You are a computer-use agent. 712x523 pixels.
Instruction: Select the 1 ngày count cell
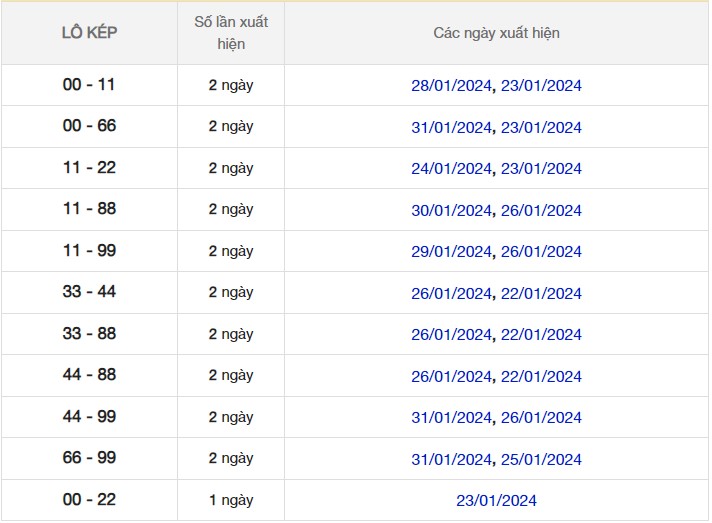230,500
